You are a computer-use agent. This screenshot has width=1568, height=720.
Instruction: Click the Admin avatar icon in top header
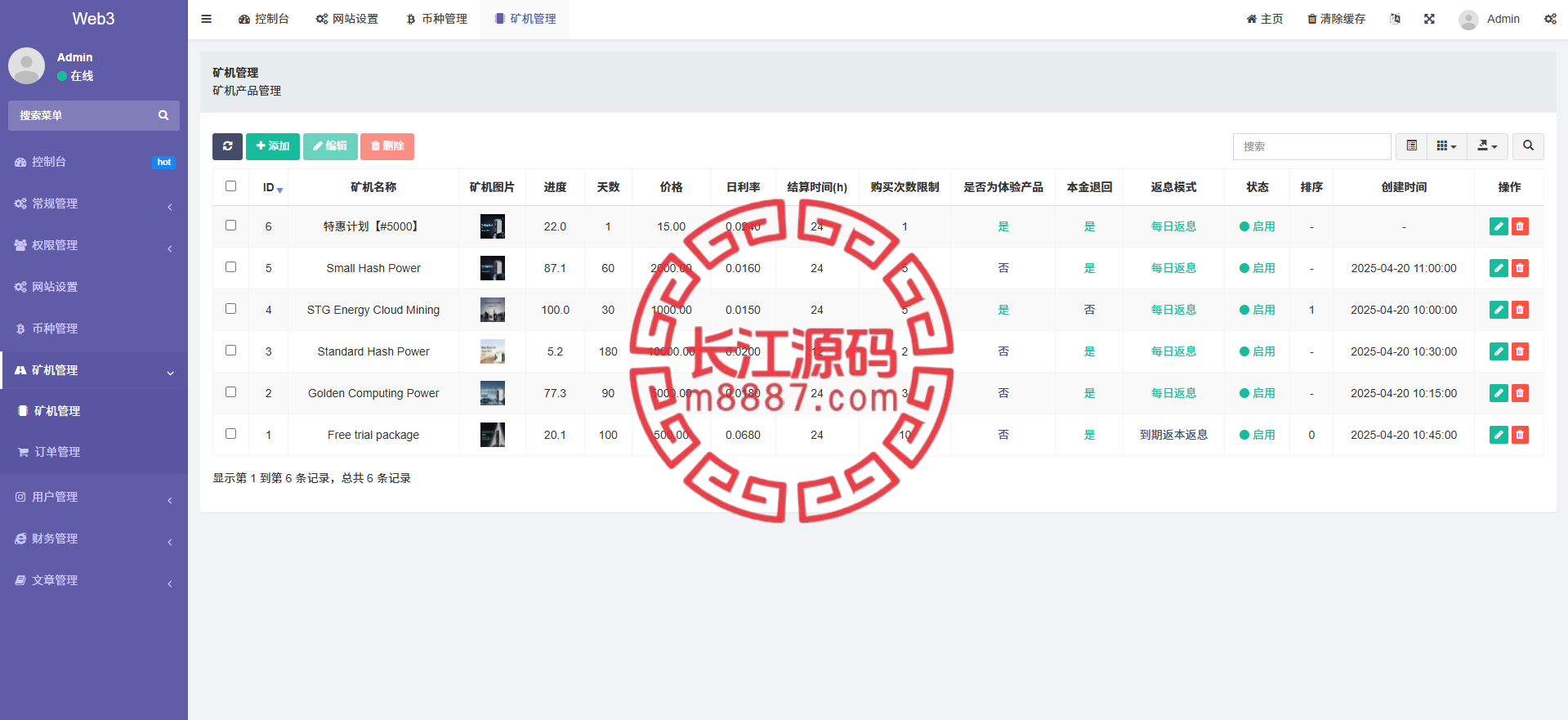[1468, 20]
